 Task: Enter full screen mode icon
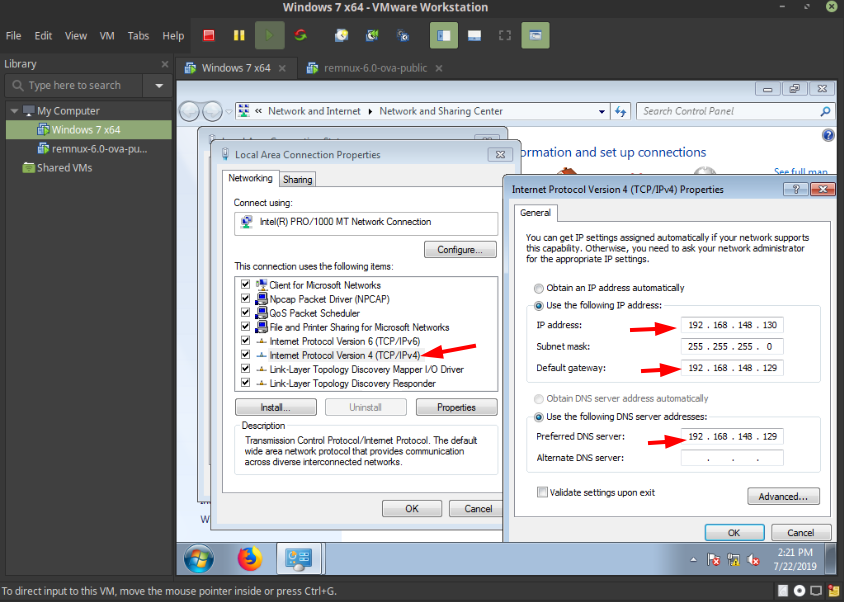(x=505, y=36)
